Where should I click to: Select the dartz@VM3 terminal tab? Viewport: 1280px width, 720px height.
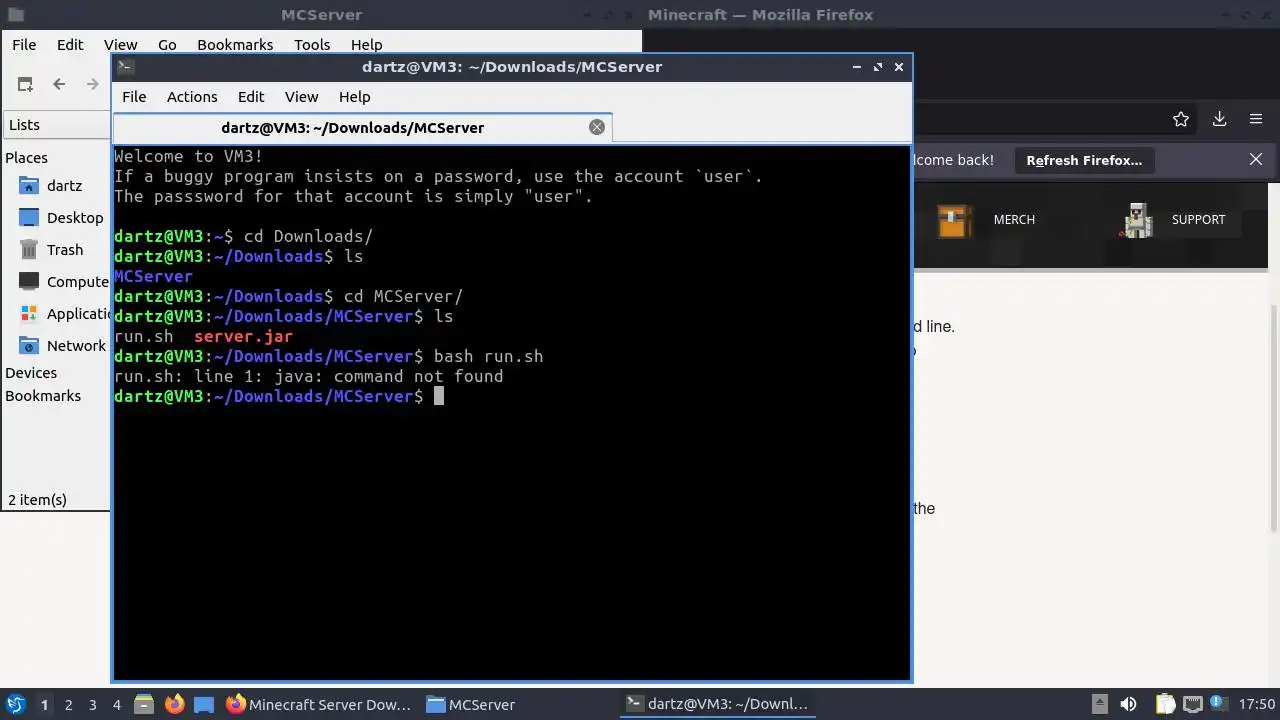352,128
